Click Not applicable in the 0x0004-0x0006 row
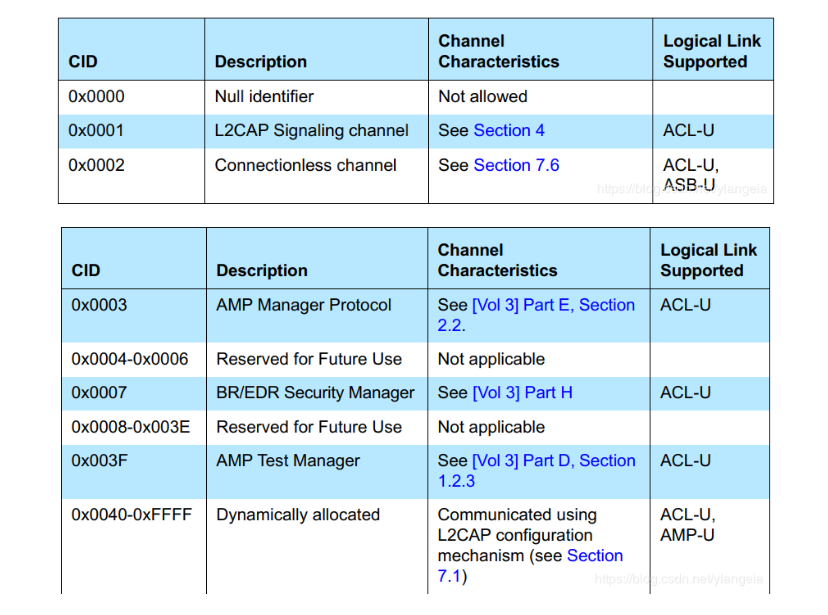The height and width of the screenshot is (615, 828). coord(491,359)
